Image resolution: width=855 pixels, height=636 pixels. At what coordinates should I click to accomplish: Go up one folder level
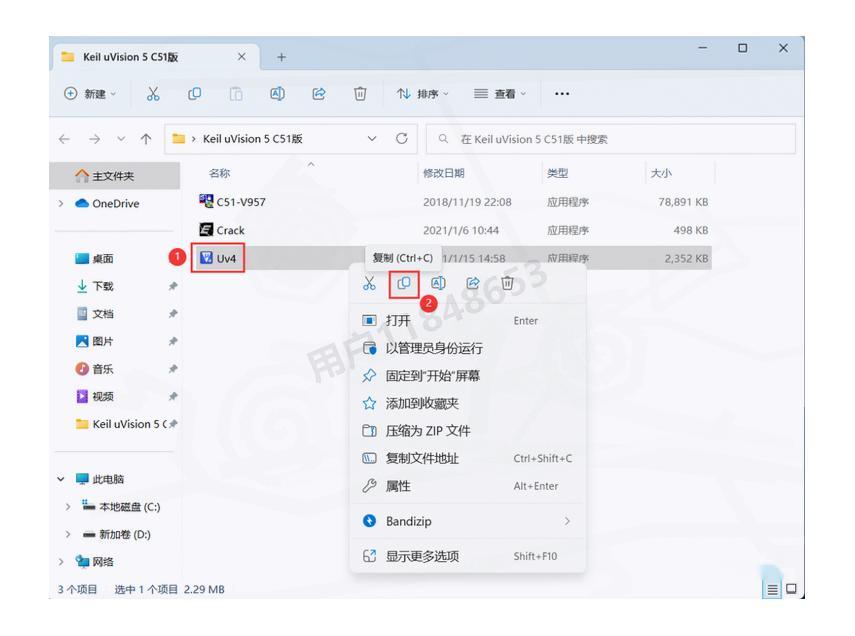(x=146, y=139)
